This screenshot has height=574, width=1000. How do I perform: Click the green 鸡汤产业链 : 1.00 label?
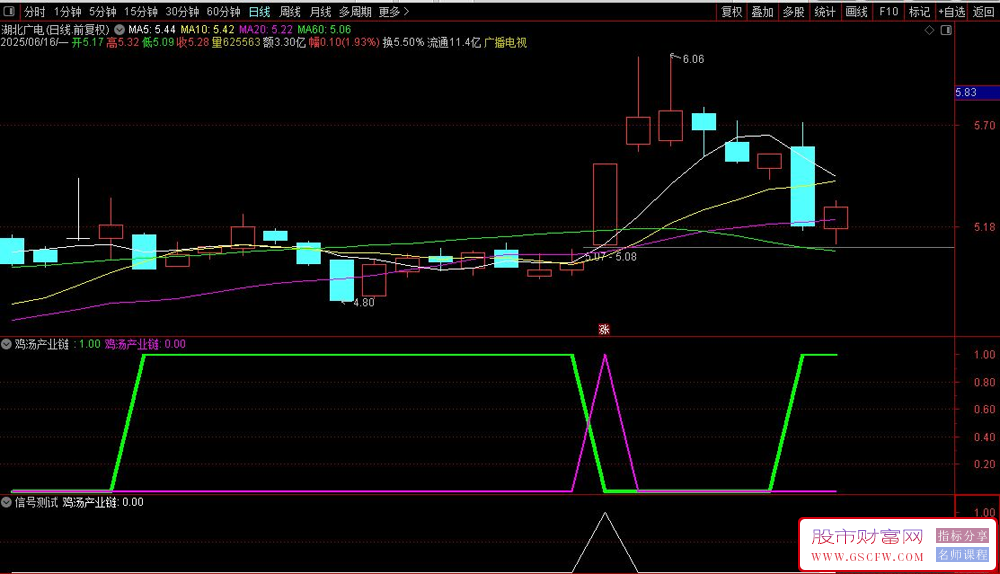(58, 344)
